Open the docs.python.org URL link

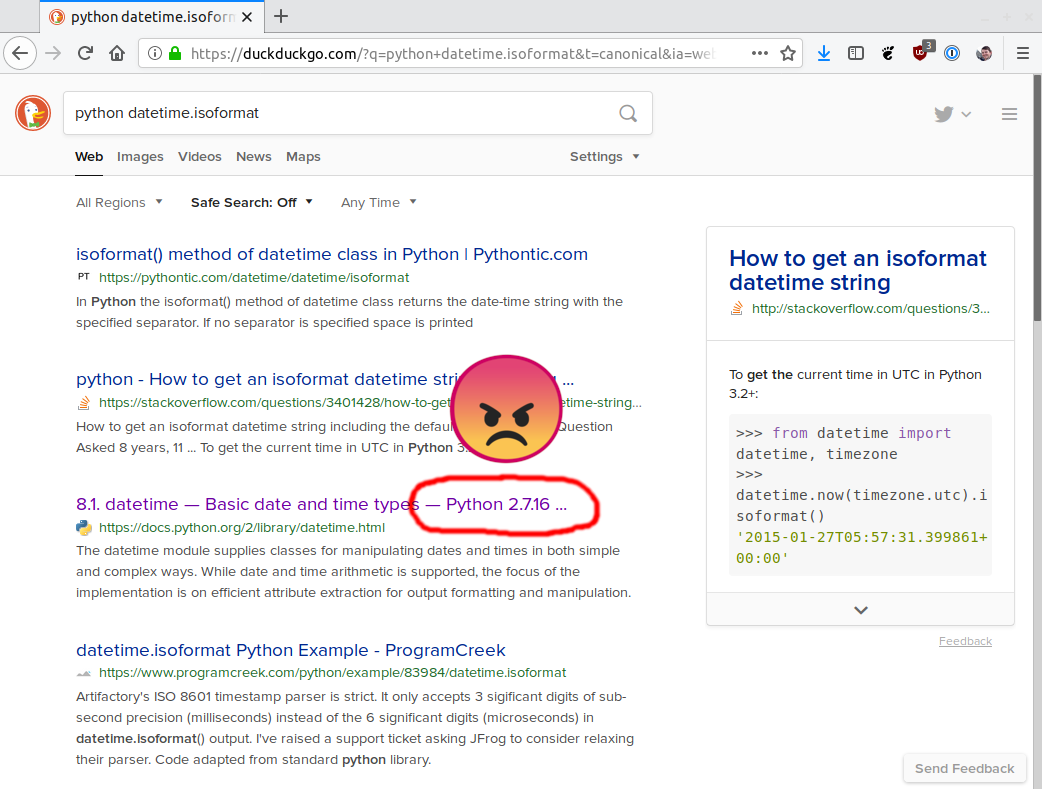(x=242, y=528)
